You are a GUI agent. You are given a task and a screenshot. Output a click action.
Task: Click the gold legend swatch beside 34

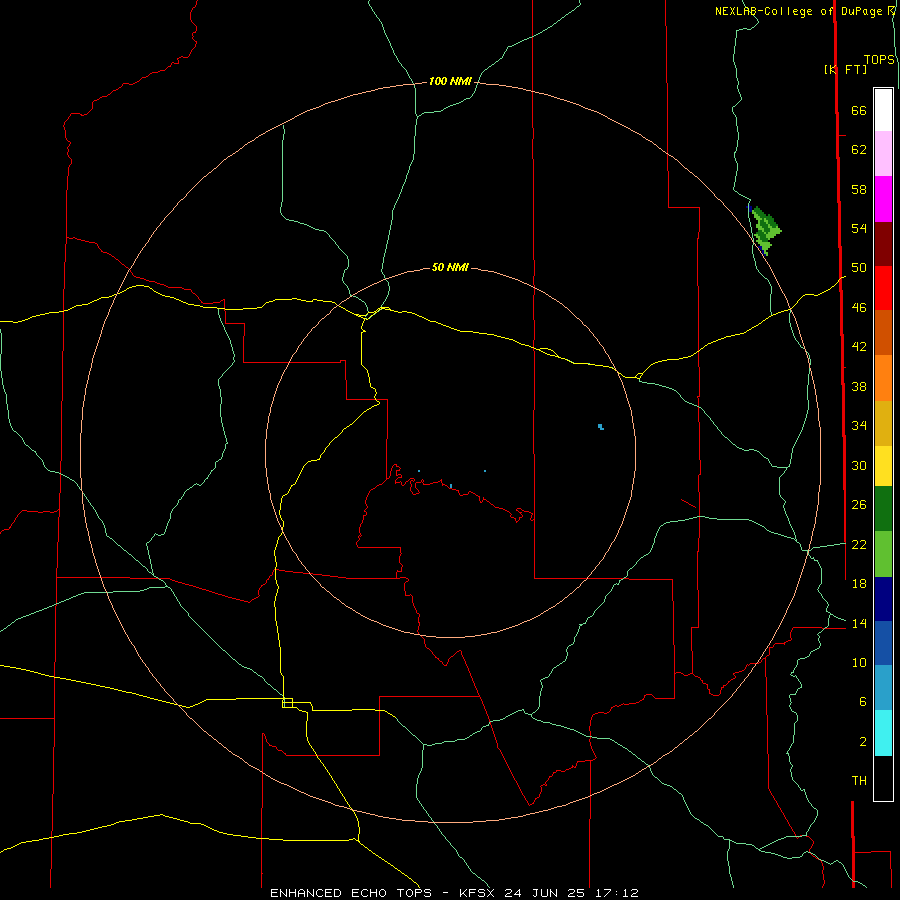883,422
